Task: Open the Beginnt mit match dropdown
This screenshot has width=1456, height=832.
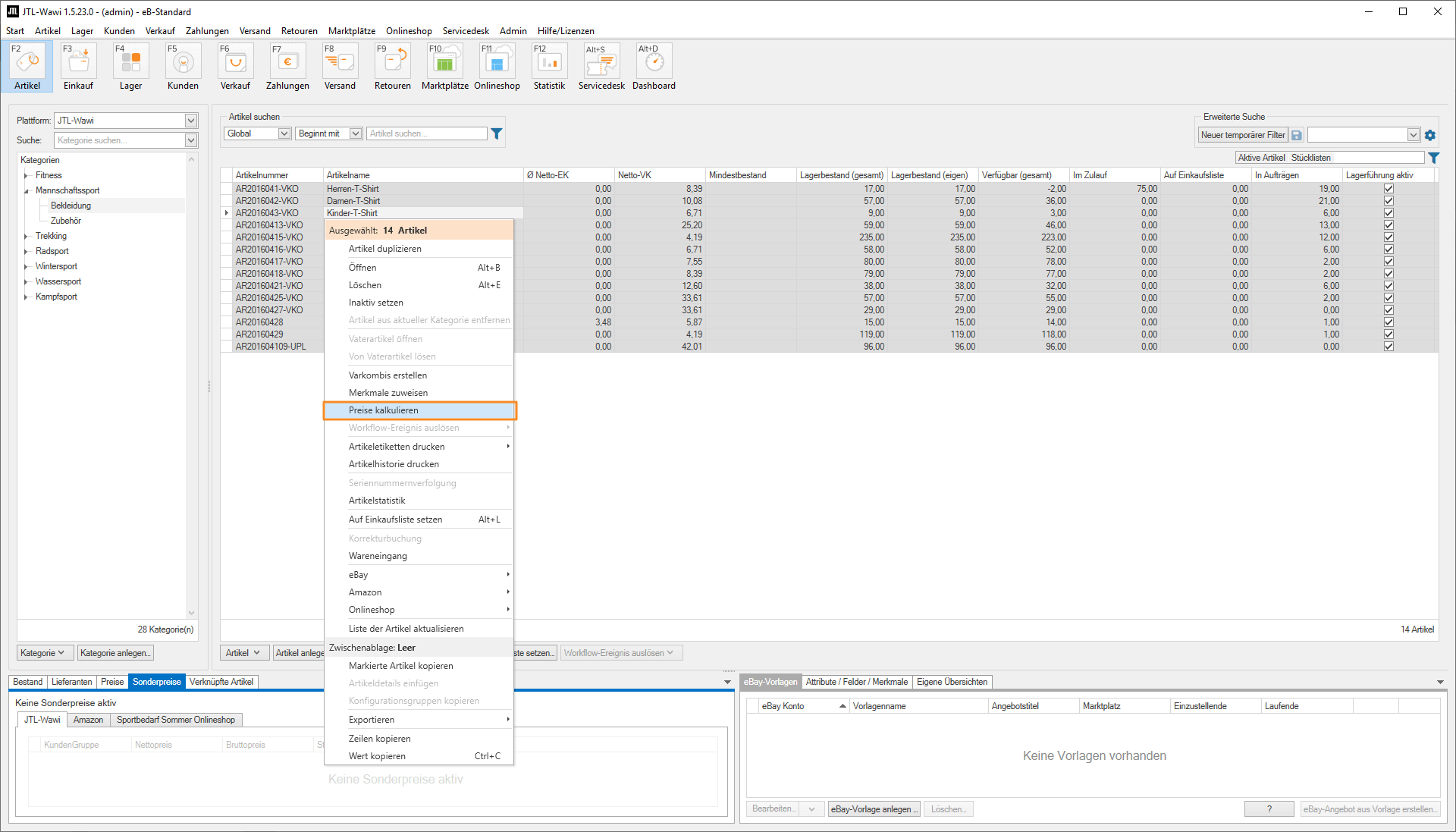Action: pos(356,133)
